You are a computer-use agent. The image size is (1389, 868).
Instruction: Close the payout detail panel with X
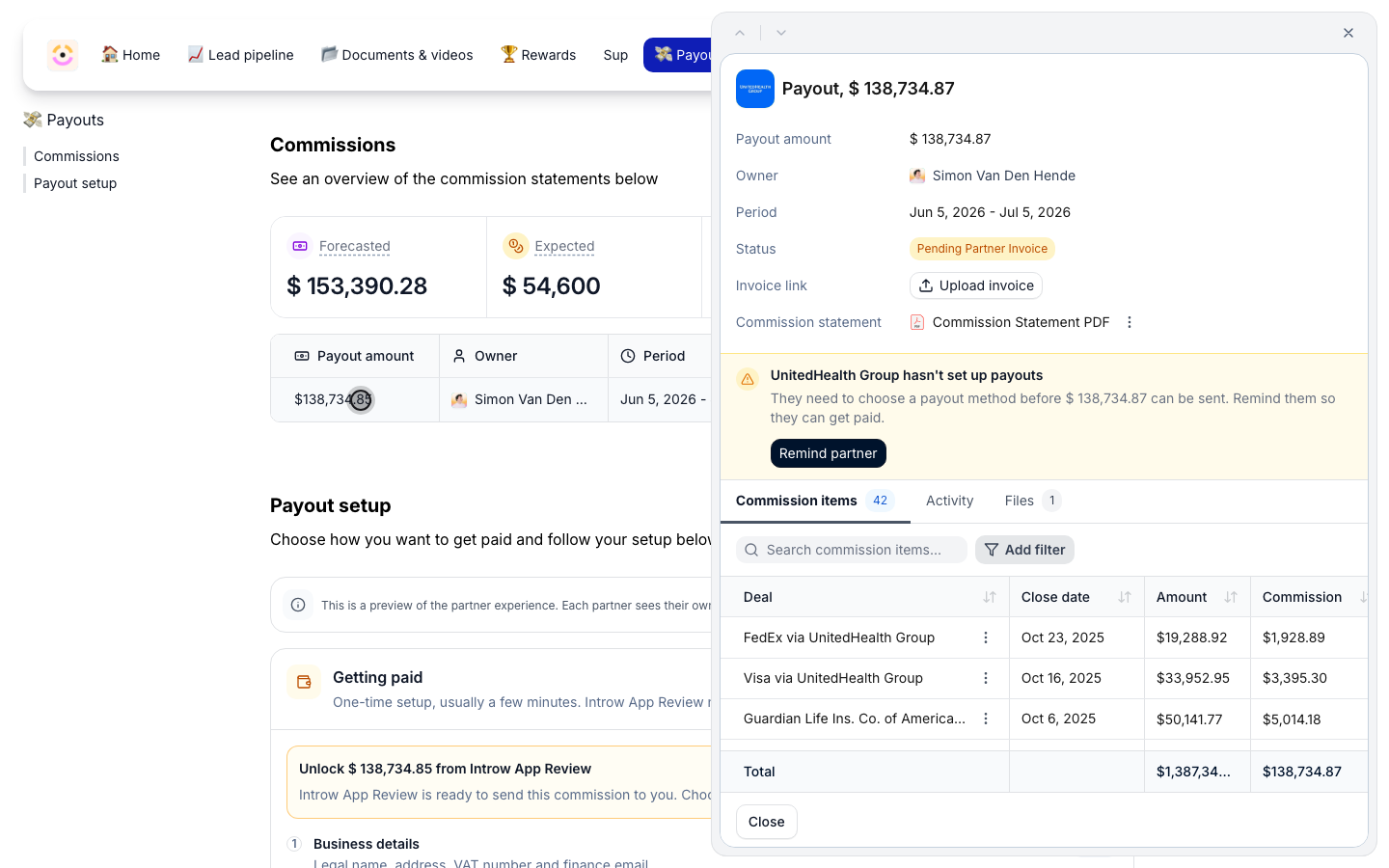click(x=1348, y=33)
